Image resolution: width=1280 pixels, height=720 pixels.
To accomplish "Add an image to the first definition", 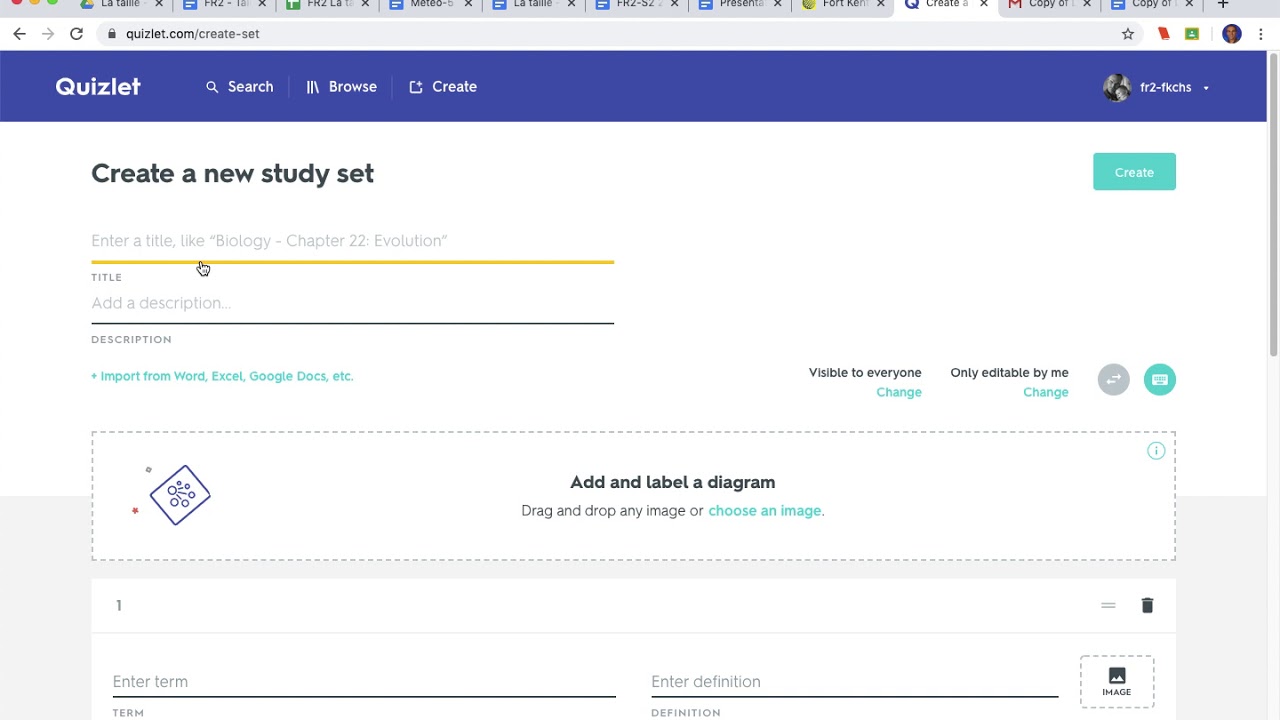I will pos(1116,681).
